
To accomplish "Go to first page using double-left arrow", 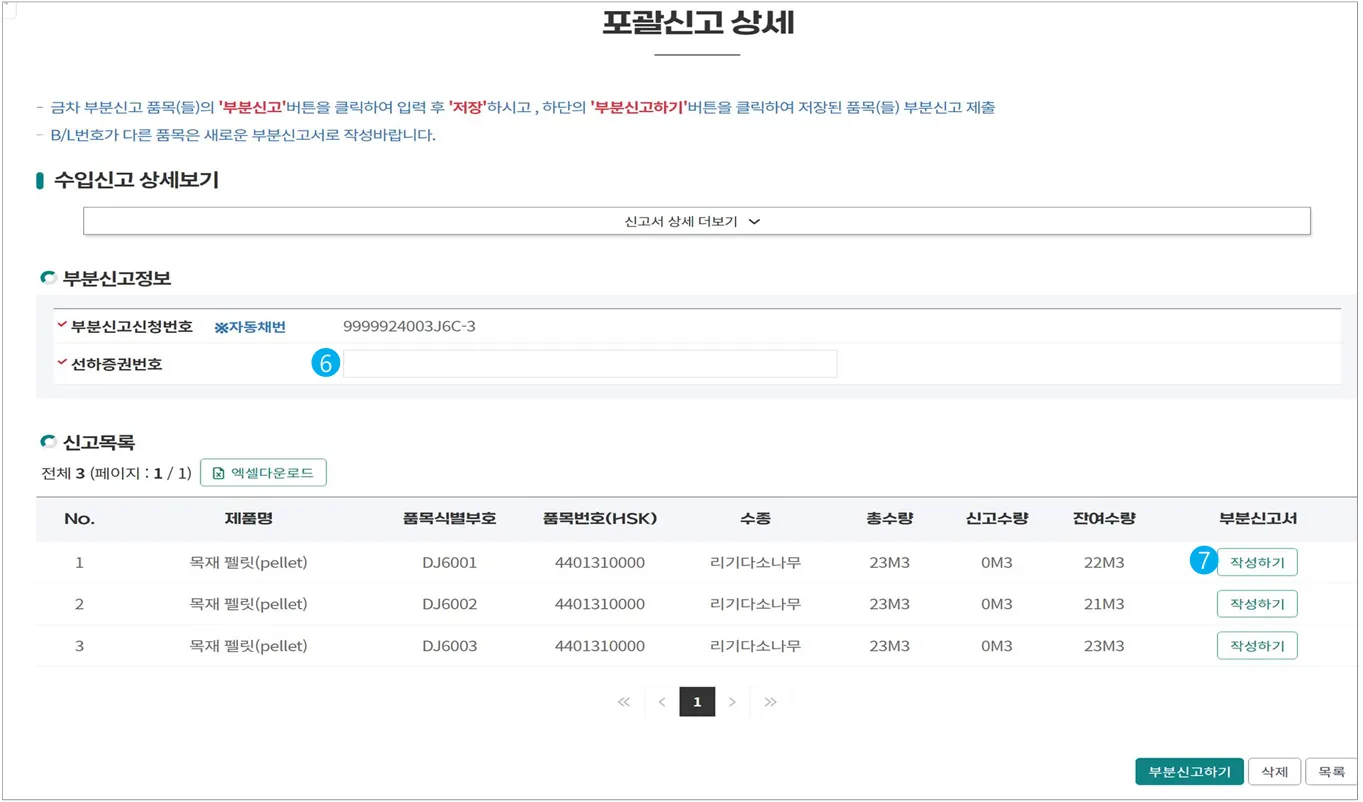I will click(624, 702).
